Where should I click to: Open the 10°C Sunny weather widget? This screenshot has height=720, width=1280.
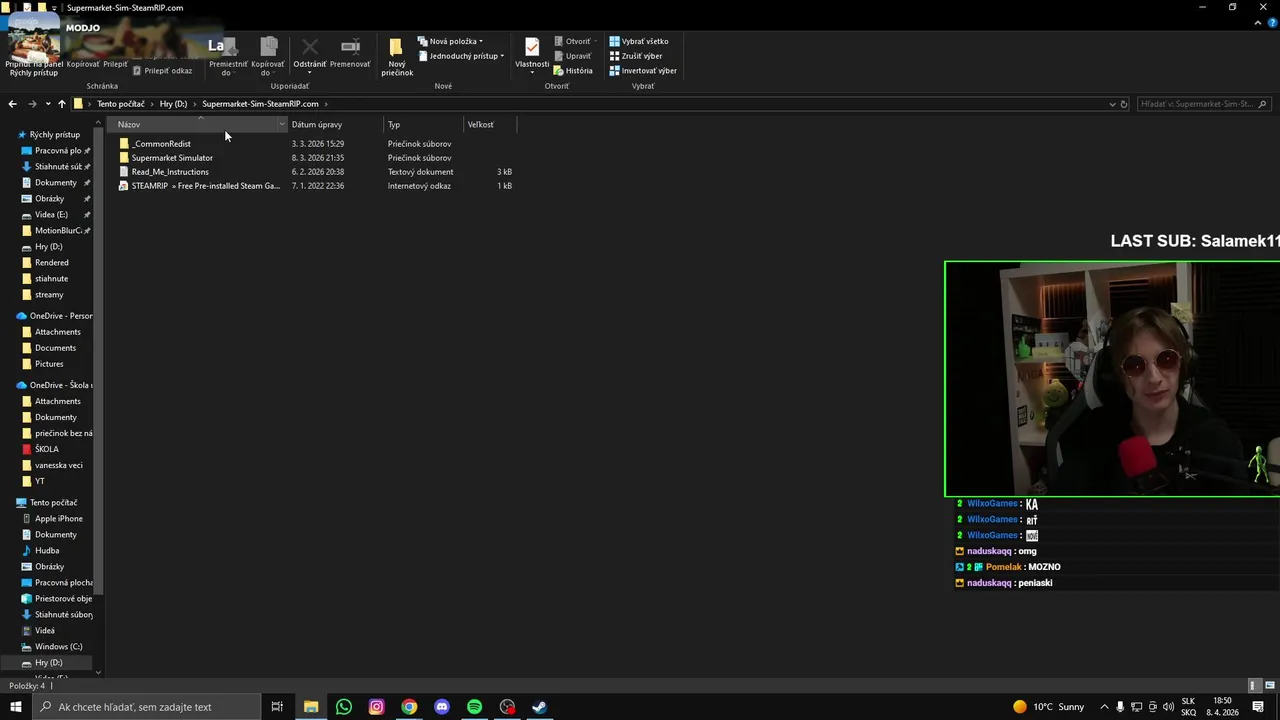(1048, 707)
